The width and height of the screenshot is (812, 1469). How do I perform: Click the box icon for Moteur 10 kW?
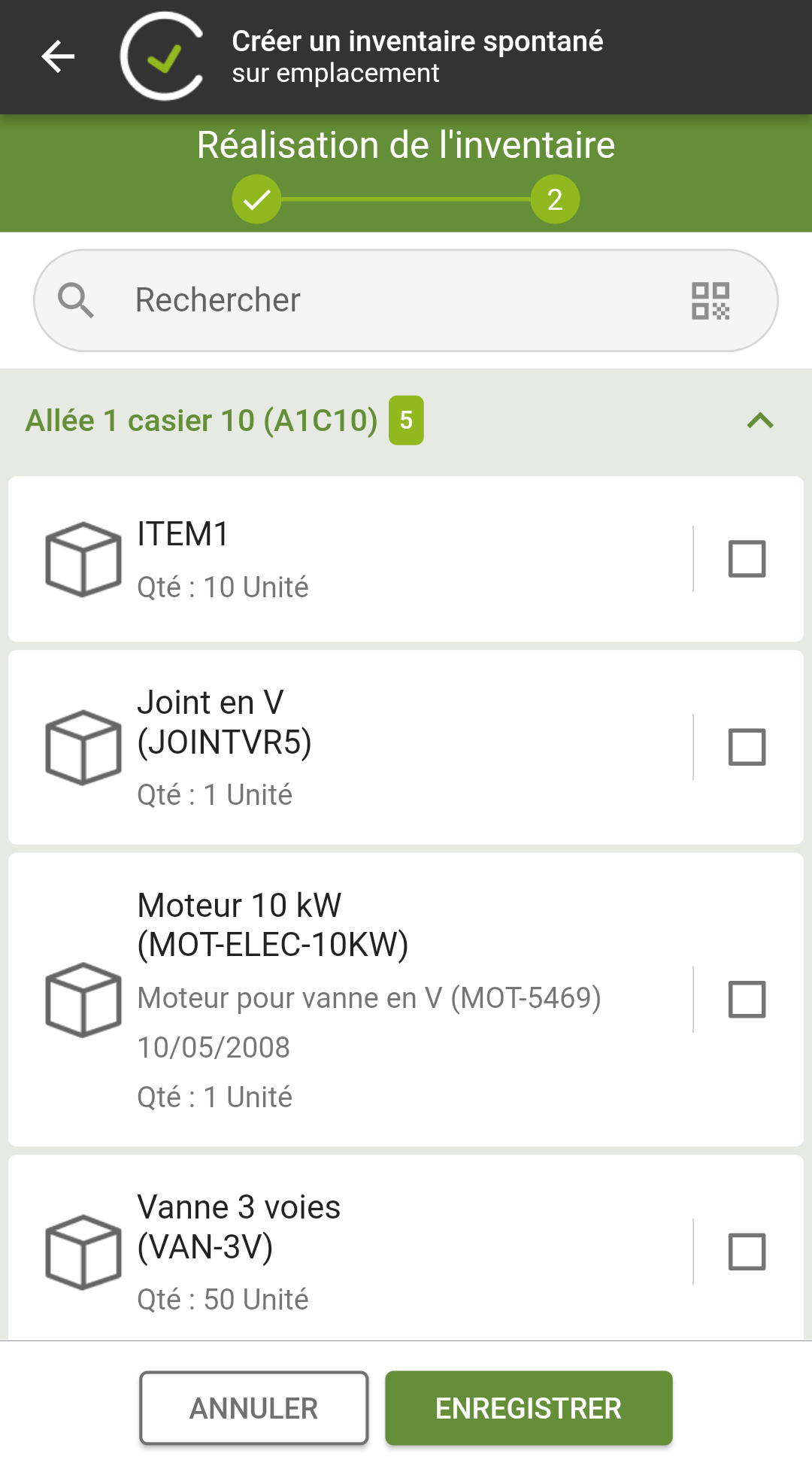point(83,1000)
